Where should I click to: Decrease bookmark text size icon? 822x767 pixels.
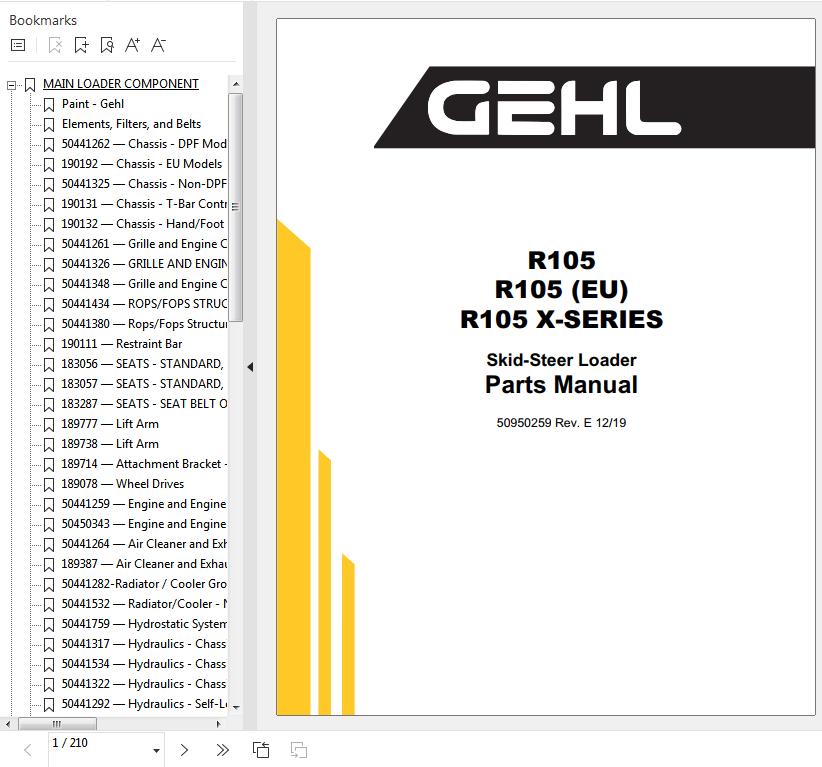(x=158, y=46)
